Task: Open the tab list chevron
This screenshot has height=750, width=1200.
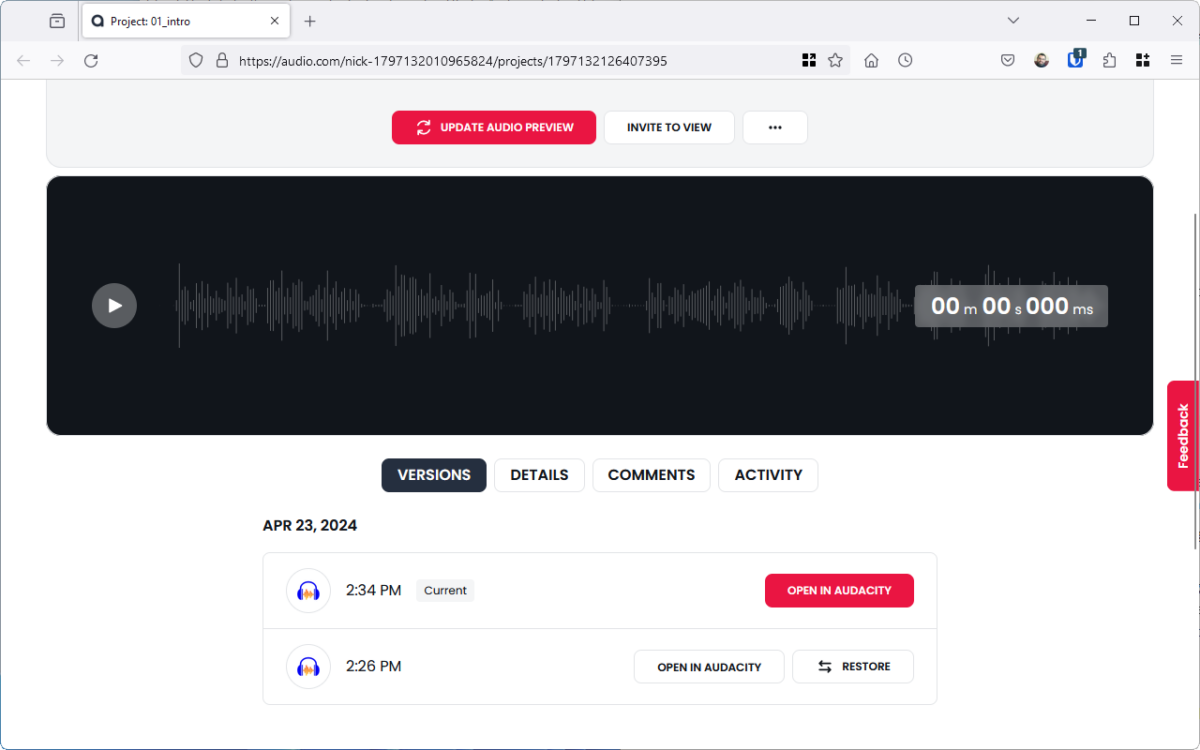Action: pyautogui.click(x=1013, y=20)
